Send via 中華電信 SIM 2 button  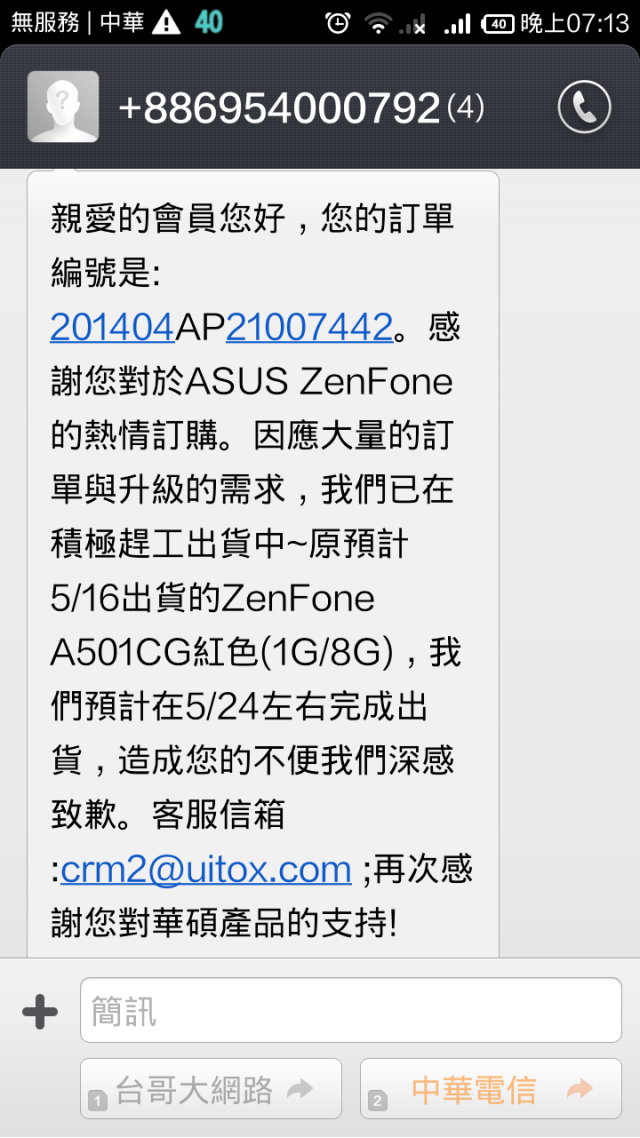[491, 1089]
